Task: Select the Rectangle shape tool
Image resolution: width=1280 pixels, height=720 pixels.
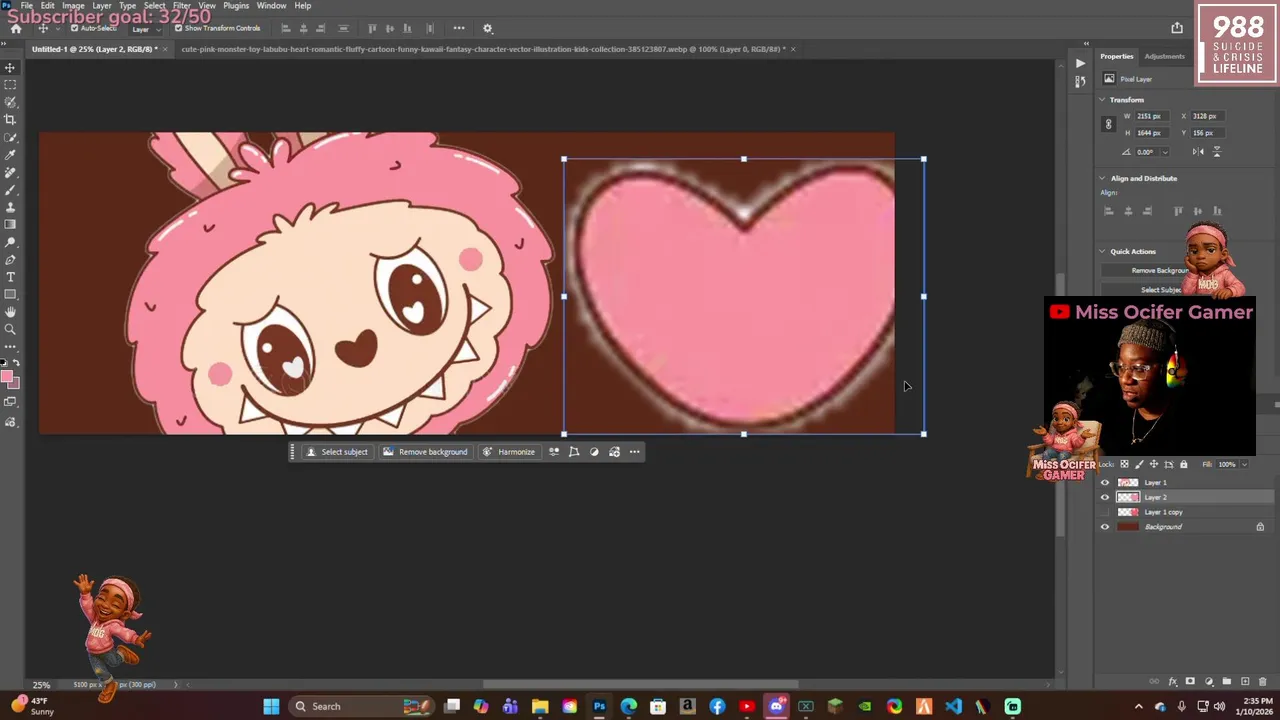Action: click(x=10, y=294)
